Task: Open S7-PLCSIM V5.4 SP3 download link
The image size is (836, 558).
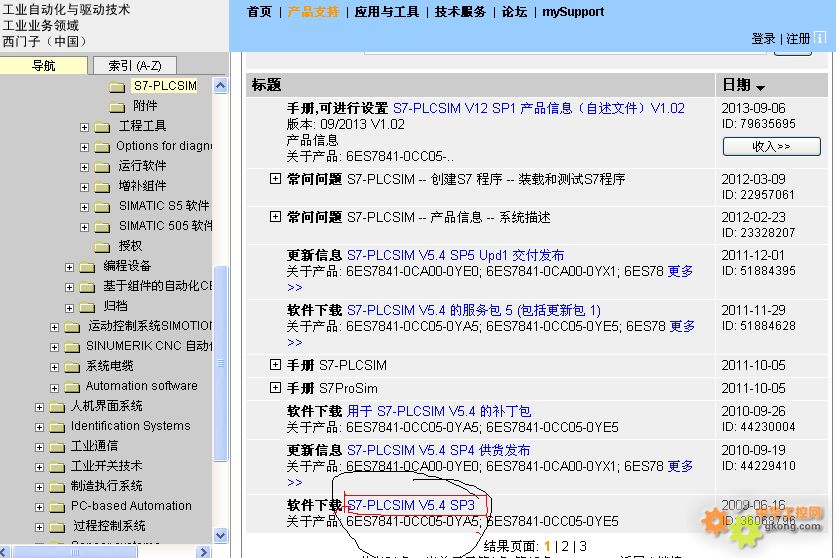Action: click(411, 505)
